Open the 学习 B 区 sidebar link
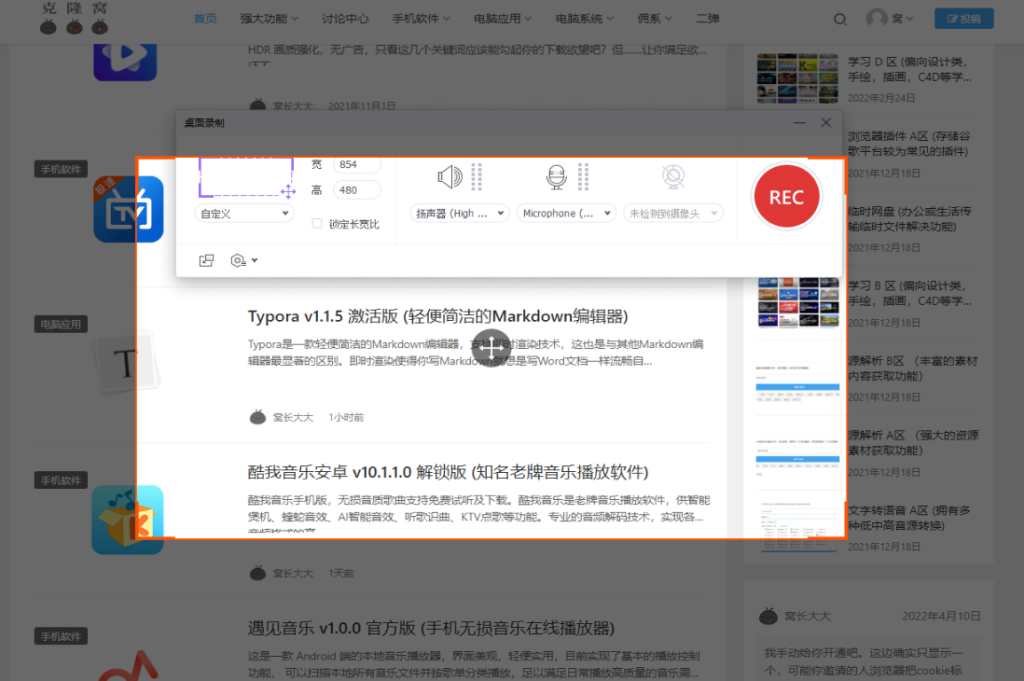 point(909,293)
